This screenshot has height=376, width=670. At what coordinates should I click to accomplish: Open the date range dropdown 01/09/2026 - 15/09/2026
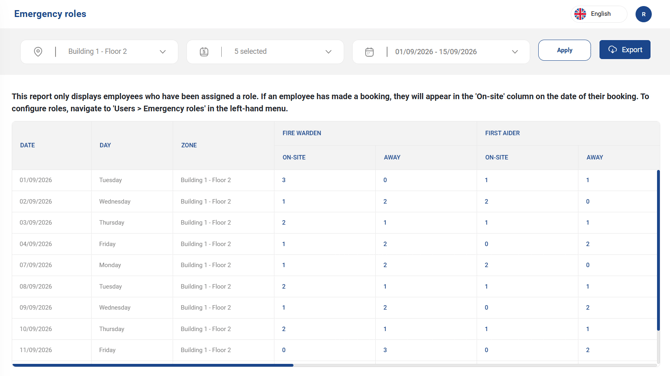tap(441, 52)
